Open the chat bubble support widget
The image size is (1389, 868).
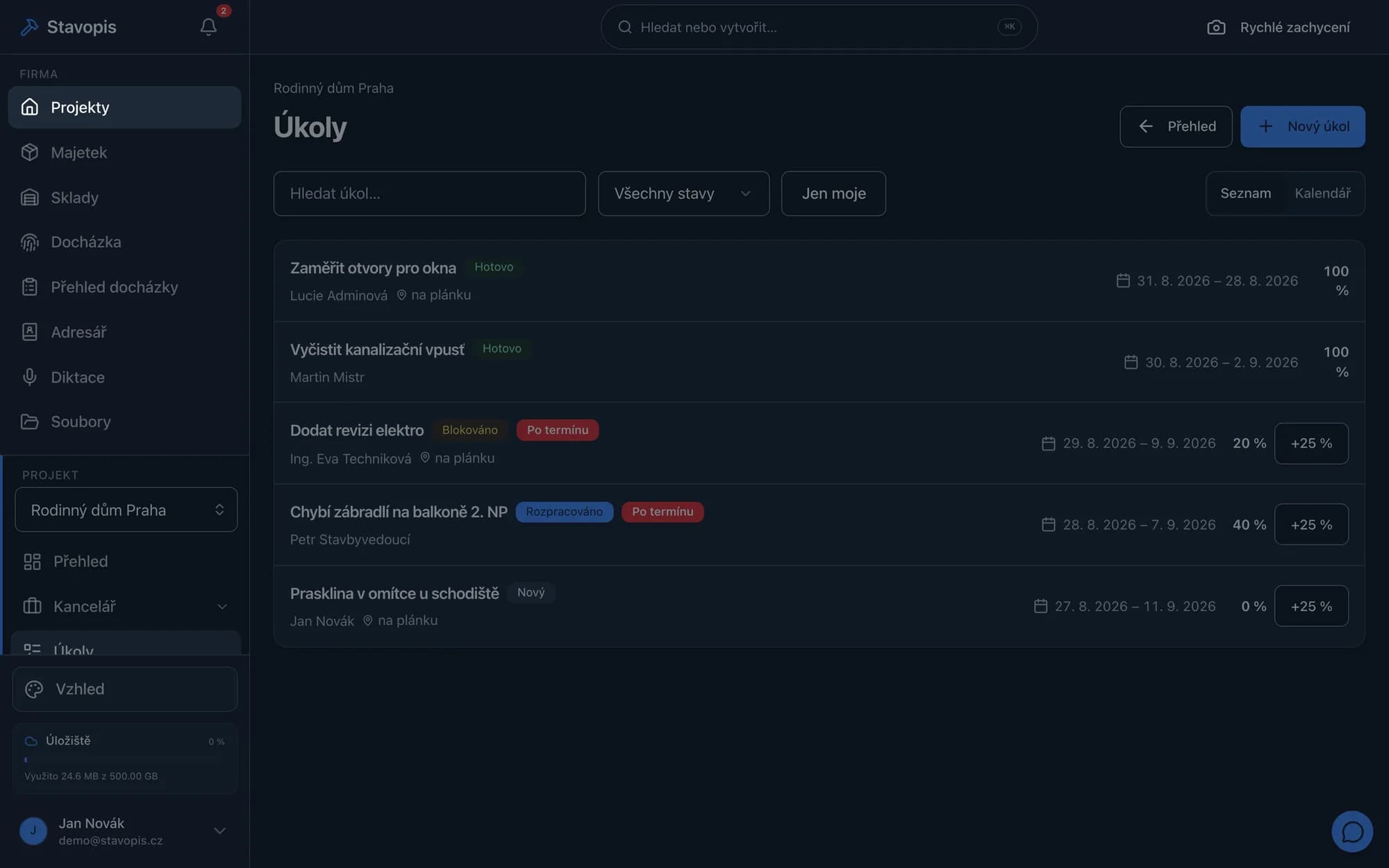tap(1351, 831)
